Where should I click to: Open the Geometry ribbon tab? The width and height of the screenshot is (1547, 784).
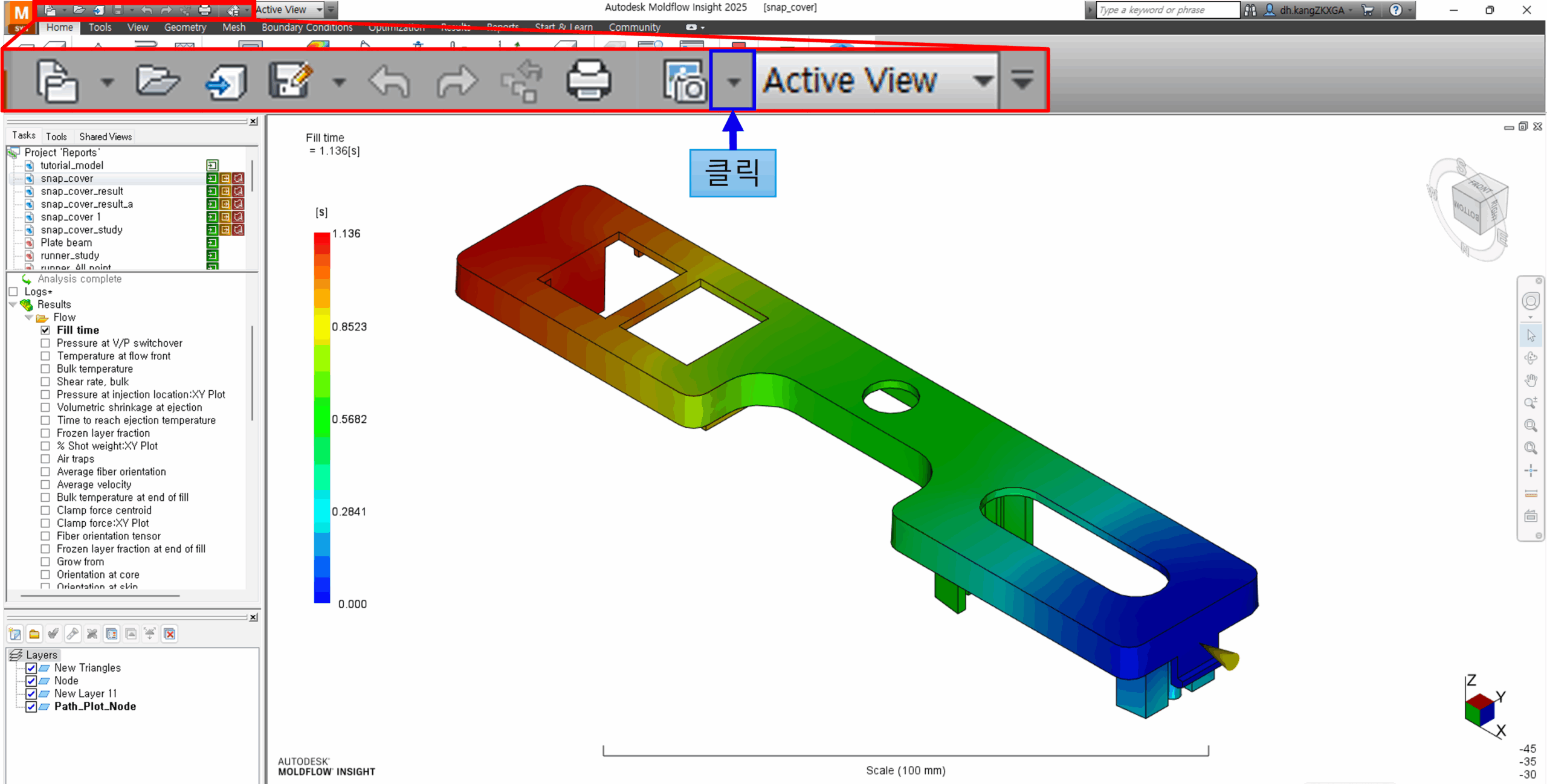(x=185, y=27)
